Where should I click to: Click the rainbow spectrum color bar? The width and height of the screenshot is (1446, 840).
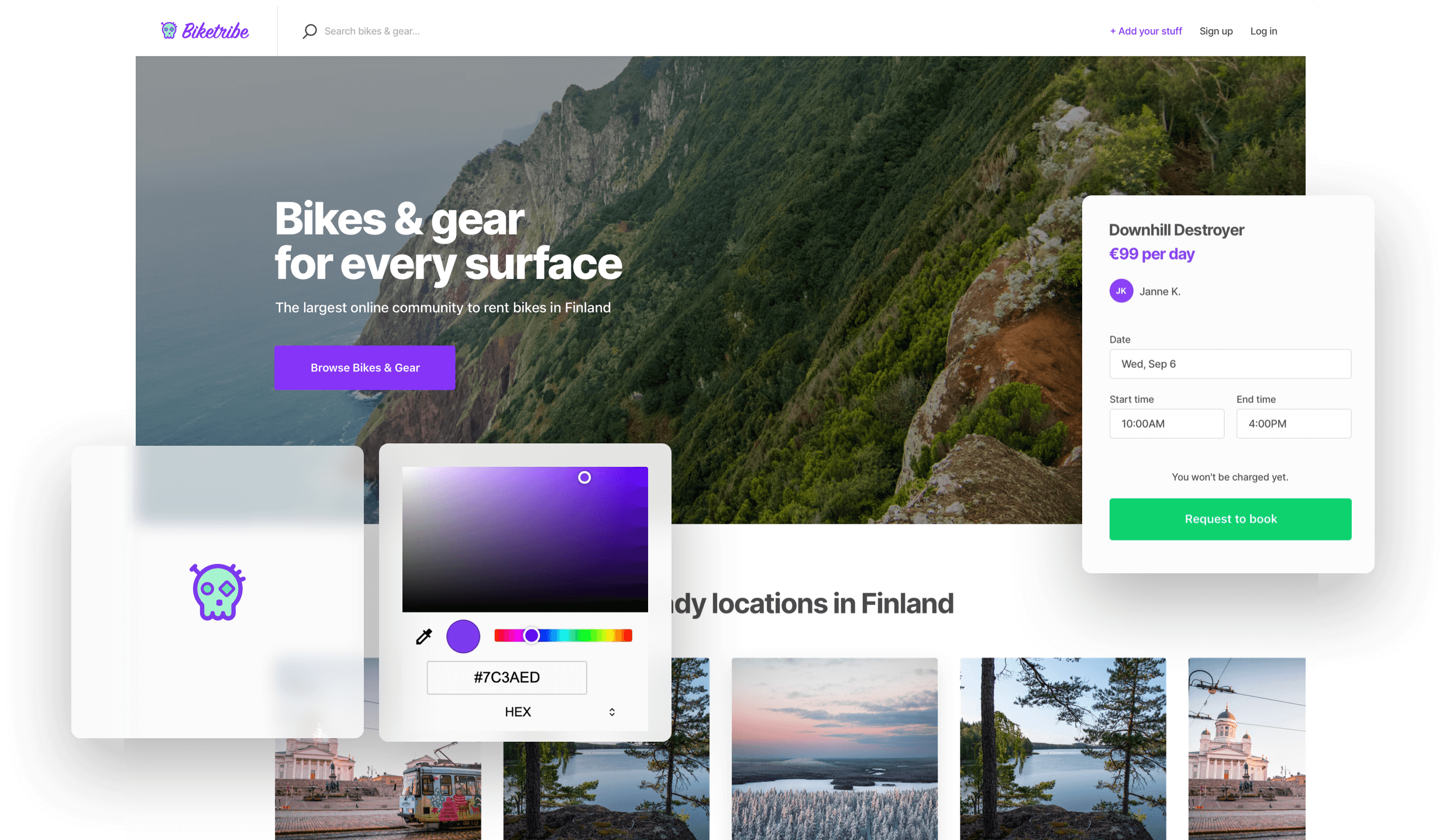[563, 635]
